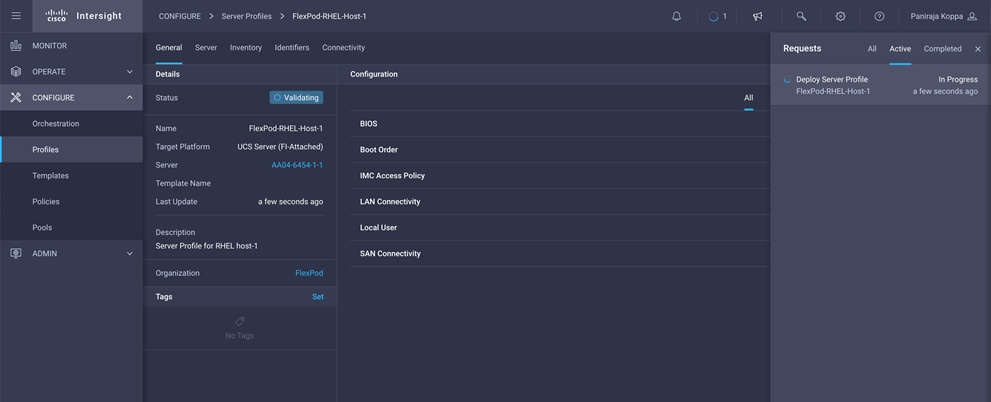The height and width of the screenshot is (402, 991).
Task: Click the ADMIN monitor icon
Action: click(16, 253)
